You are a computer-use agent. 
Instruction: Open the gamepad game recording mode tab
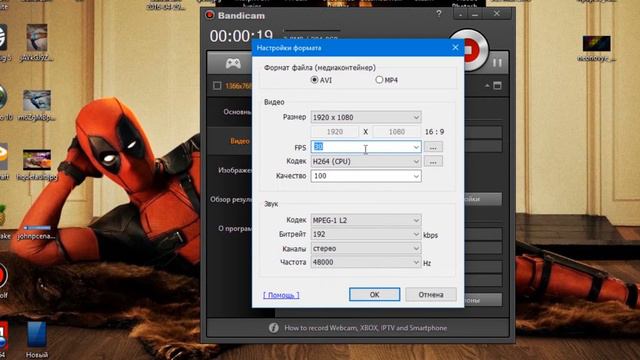pos(233,63)
